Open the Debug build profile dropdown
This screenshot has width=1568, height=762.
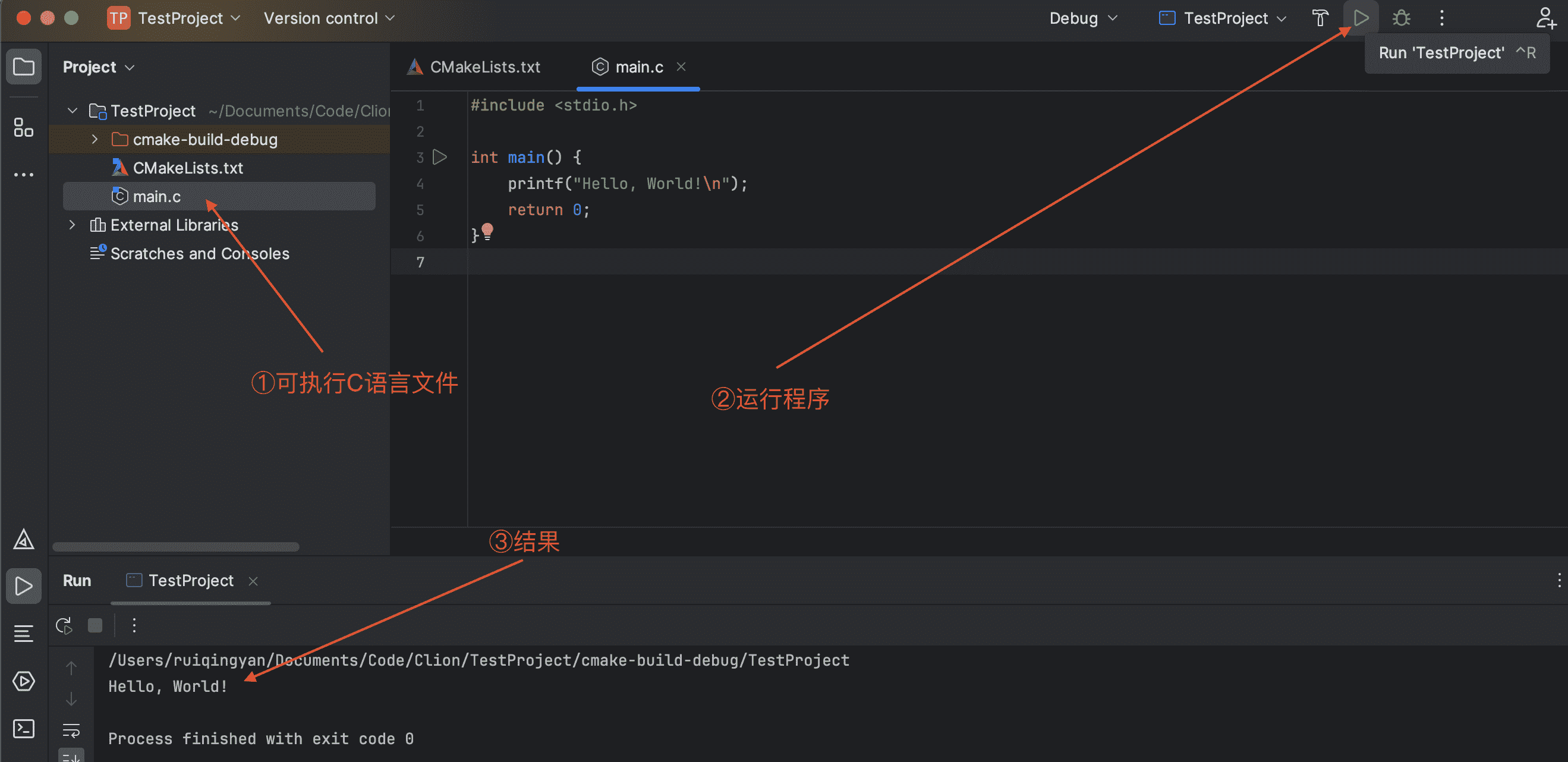1084,18
